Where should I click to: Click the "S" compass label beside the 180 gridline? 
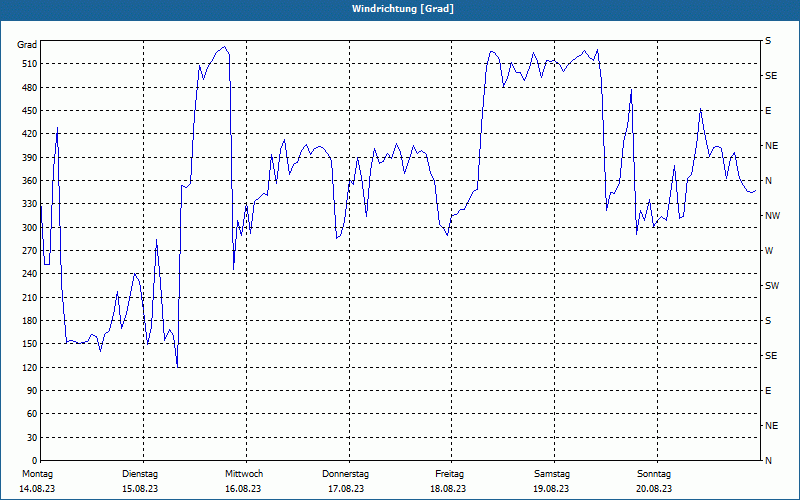click(768, 321)
